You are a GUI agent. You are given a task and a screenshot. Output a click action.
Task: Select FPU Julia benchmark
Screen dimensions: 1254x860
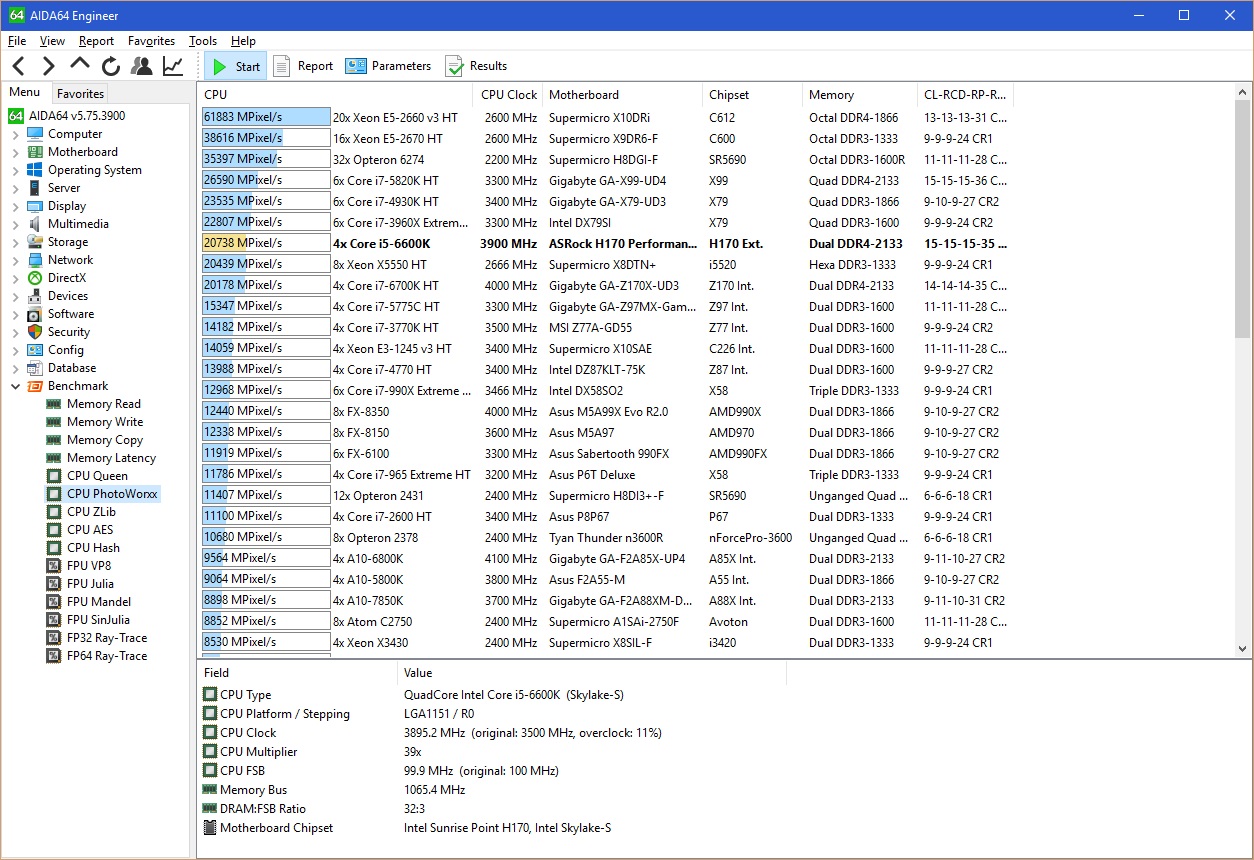90,584
